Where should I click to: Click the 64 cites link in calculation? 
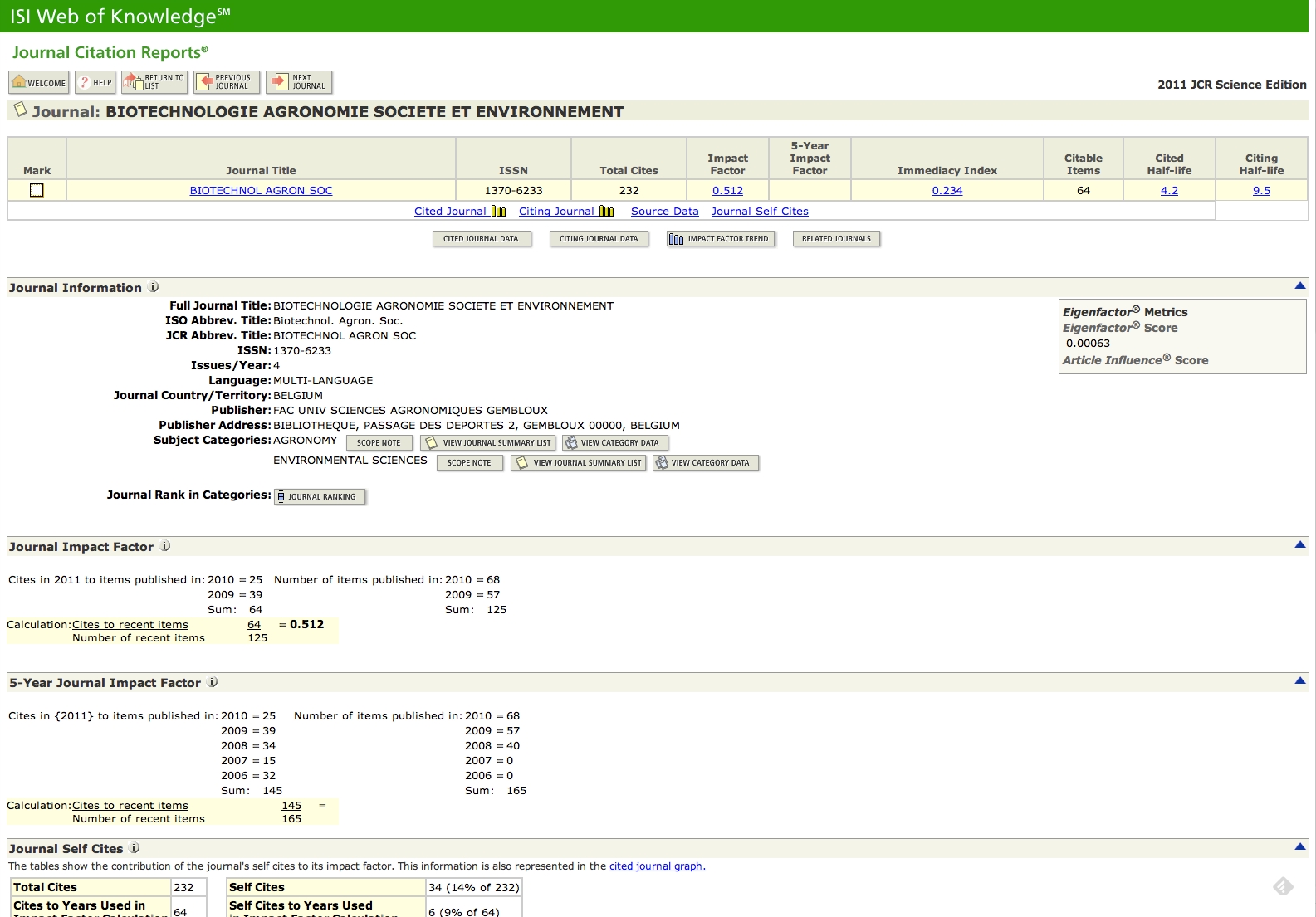(x=254, y=625)
